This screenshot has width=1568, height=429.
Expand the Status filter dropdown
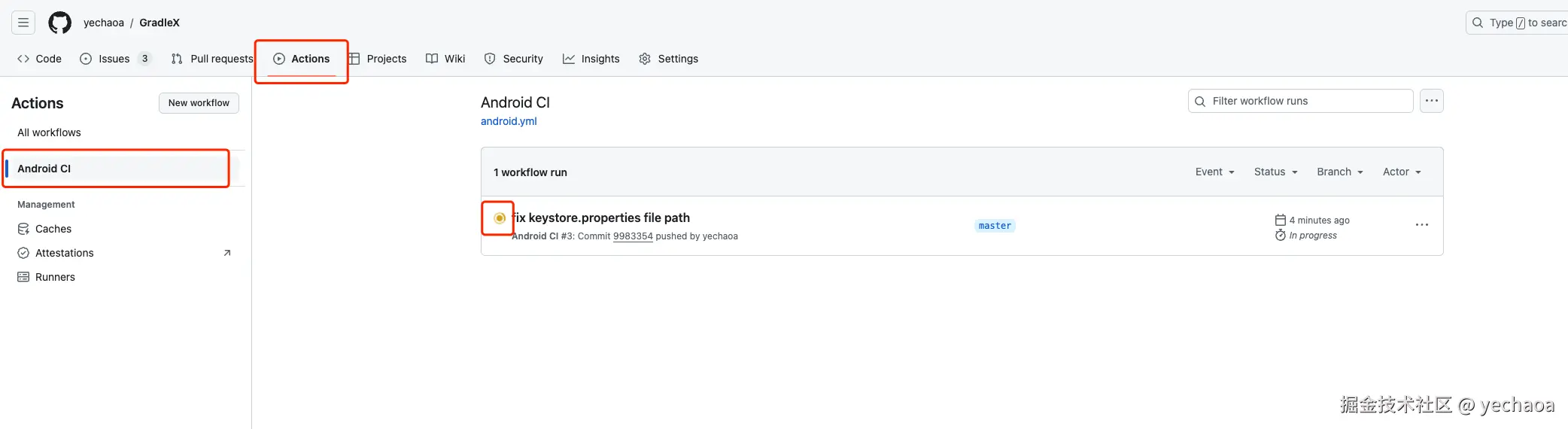1275,172
